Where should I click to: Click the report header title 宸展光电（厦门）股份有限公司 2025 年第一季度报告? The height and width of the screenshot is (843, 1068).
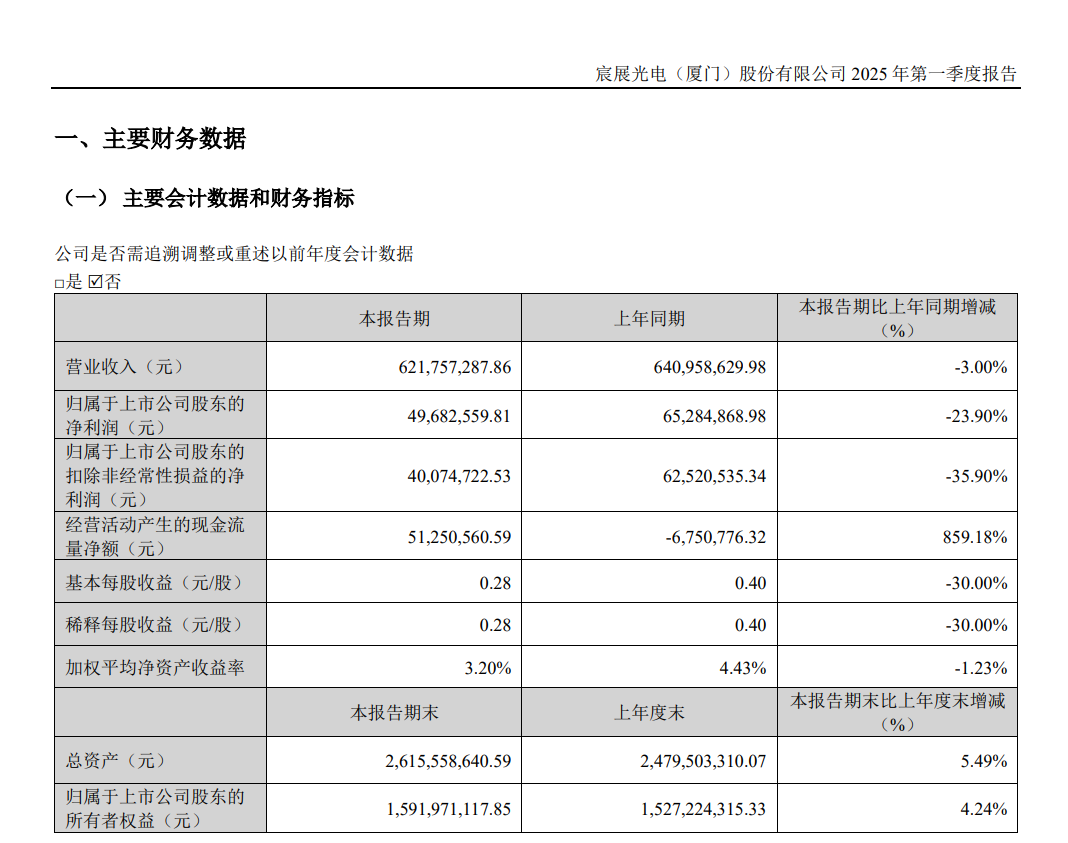tap(806, 74)
